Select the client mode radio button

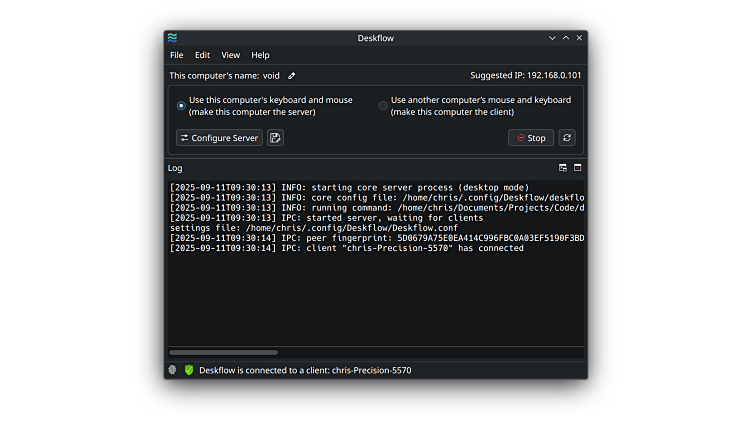[x=383, y=105]
